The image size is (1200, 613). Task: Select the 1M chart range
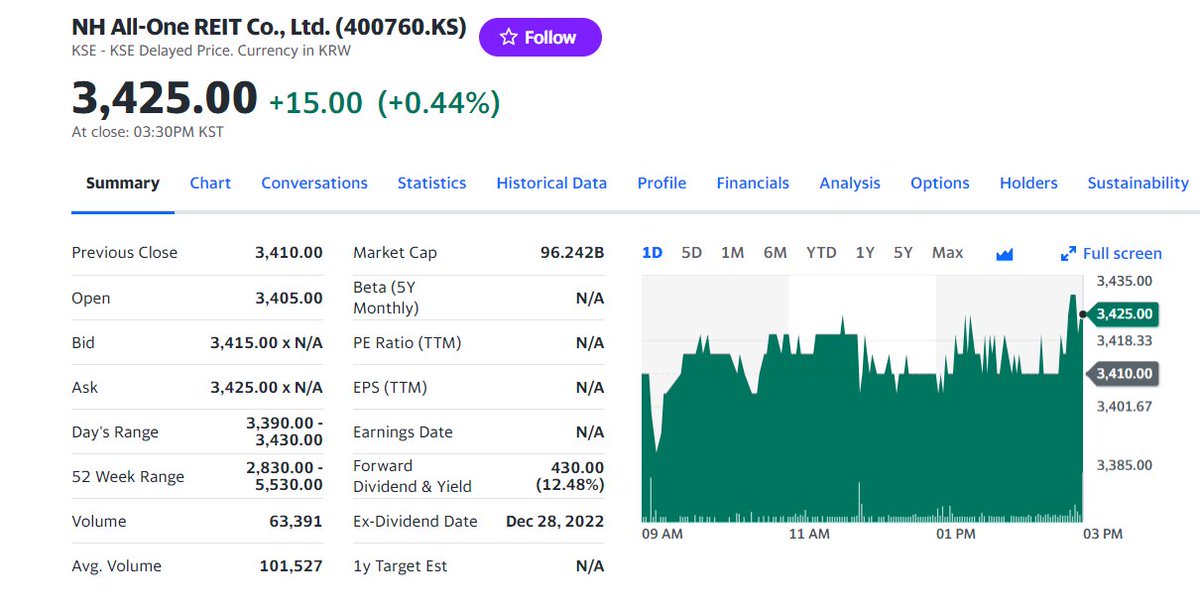(732, 252)
